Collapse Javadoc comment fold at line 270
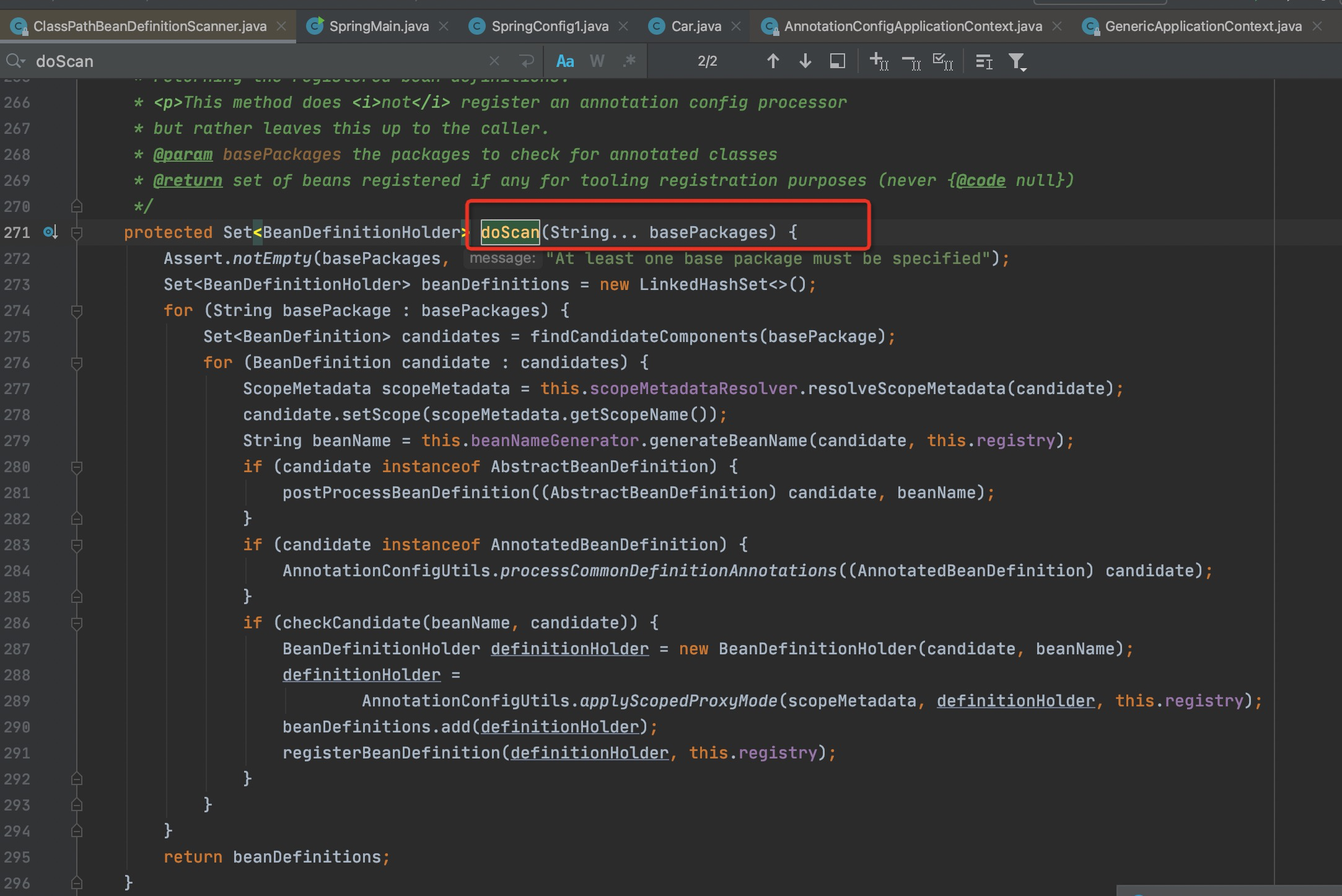Viewport: 1342px width, 896px height. click(x=77, y=206)
